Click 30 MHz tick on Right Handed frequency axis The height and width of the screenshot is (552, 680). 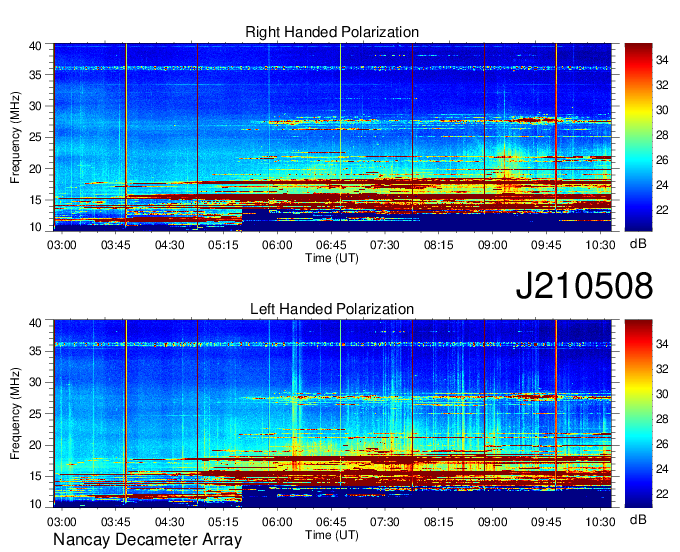point(35,106)
